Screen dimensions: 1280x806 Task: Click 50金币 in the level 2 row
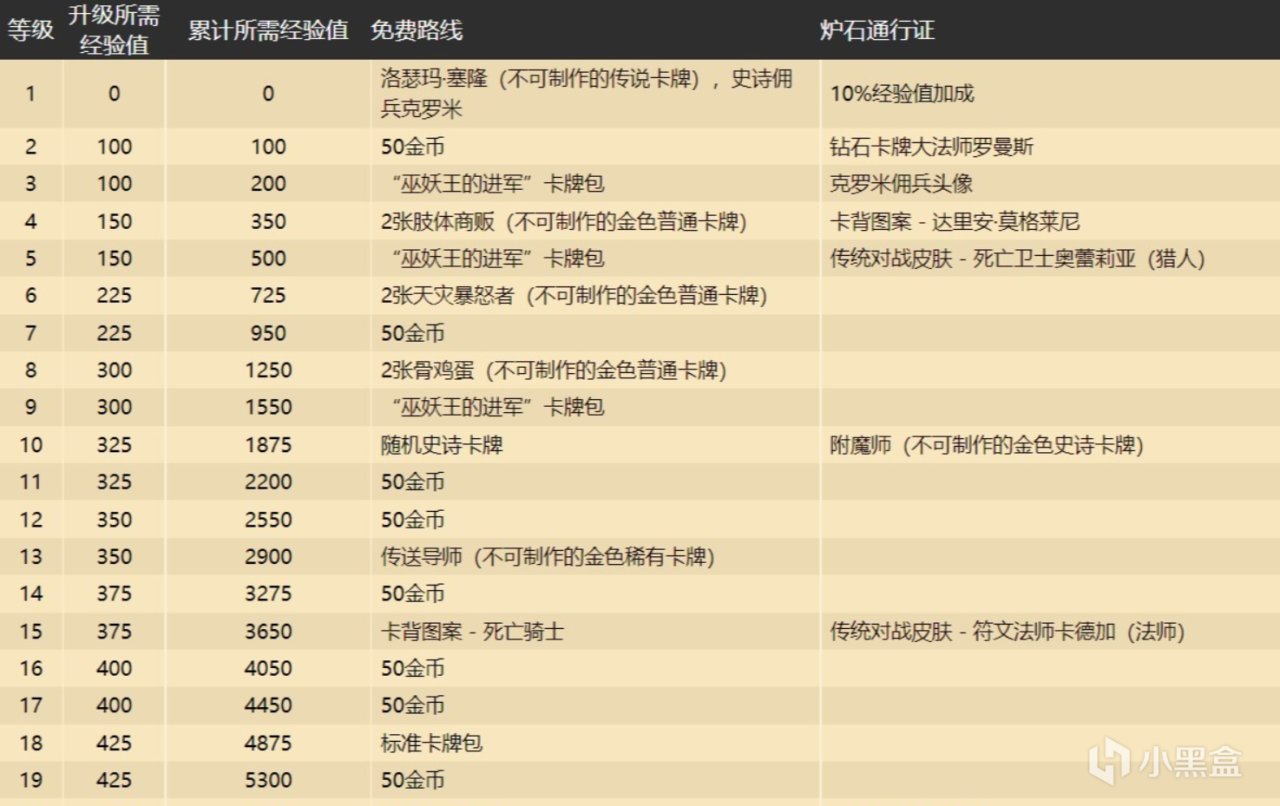point(413,147)
